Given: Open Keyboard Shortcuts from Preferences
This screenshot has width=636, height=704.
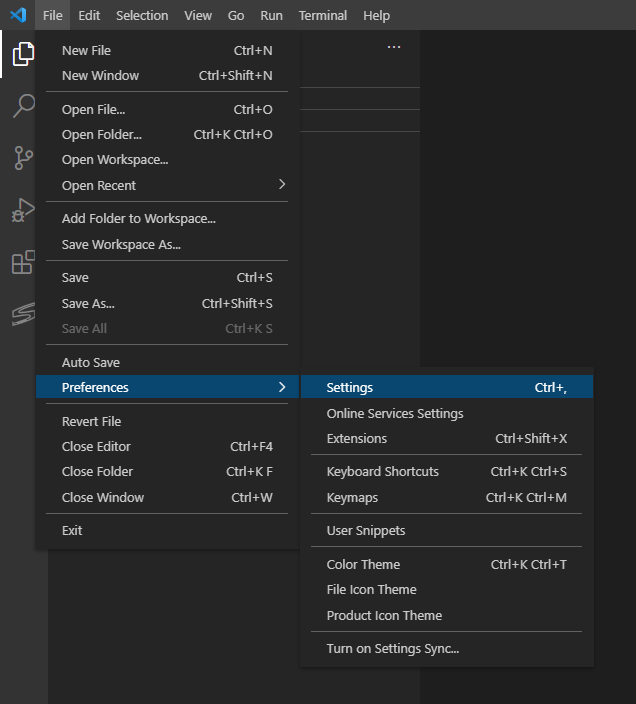Looking at the screenshot, I should pos(382,472).
